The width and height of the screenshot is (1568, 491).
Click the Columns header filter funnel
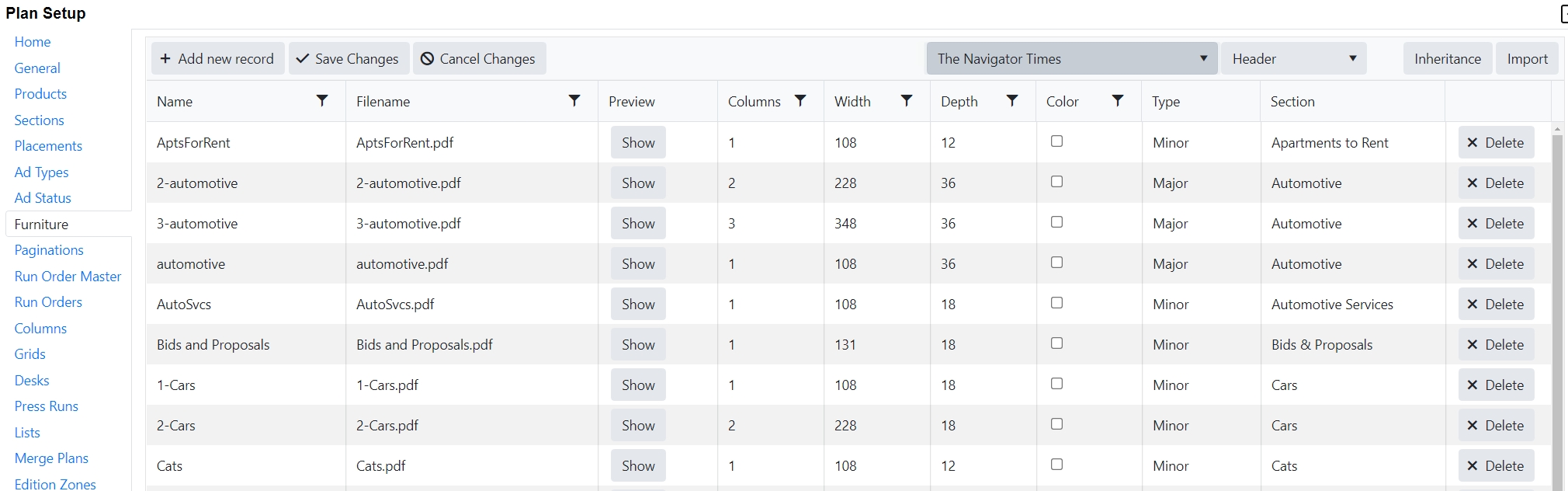click(x=800, y=101)
